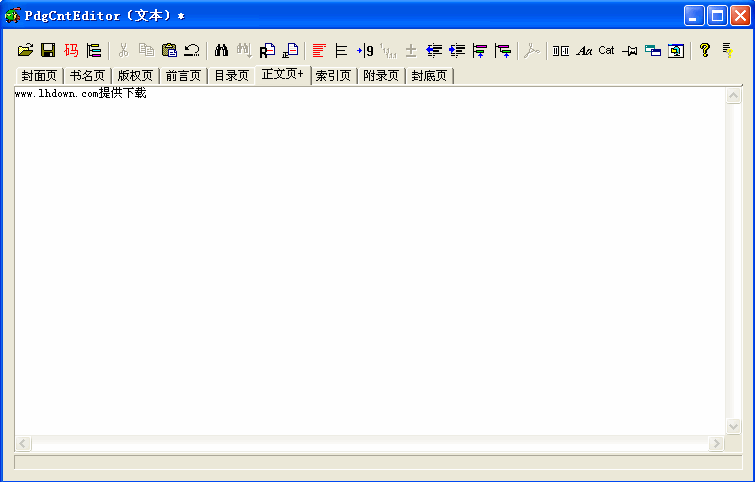Minimize the PdgCntEditor window
755x482 pixels.
(694, 16)
